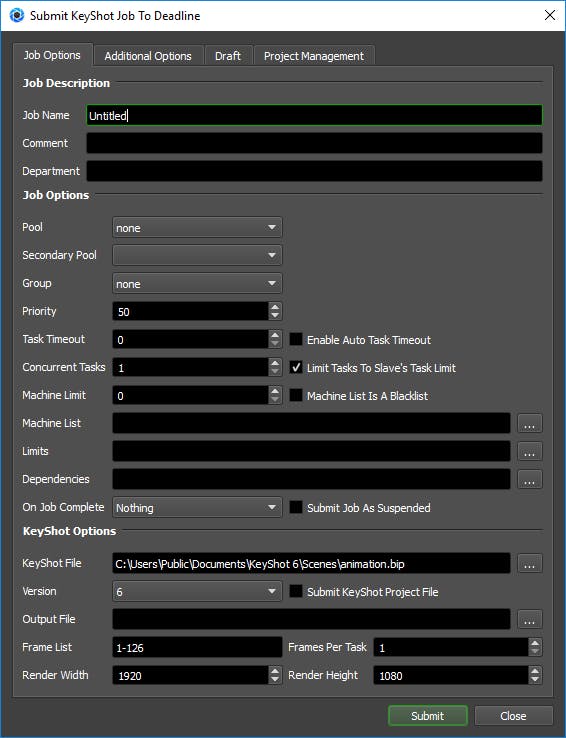
Task: Click the KeyShot File path field
Action: click(311, 563)
